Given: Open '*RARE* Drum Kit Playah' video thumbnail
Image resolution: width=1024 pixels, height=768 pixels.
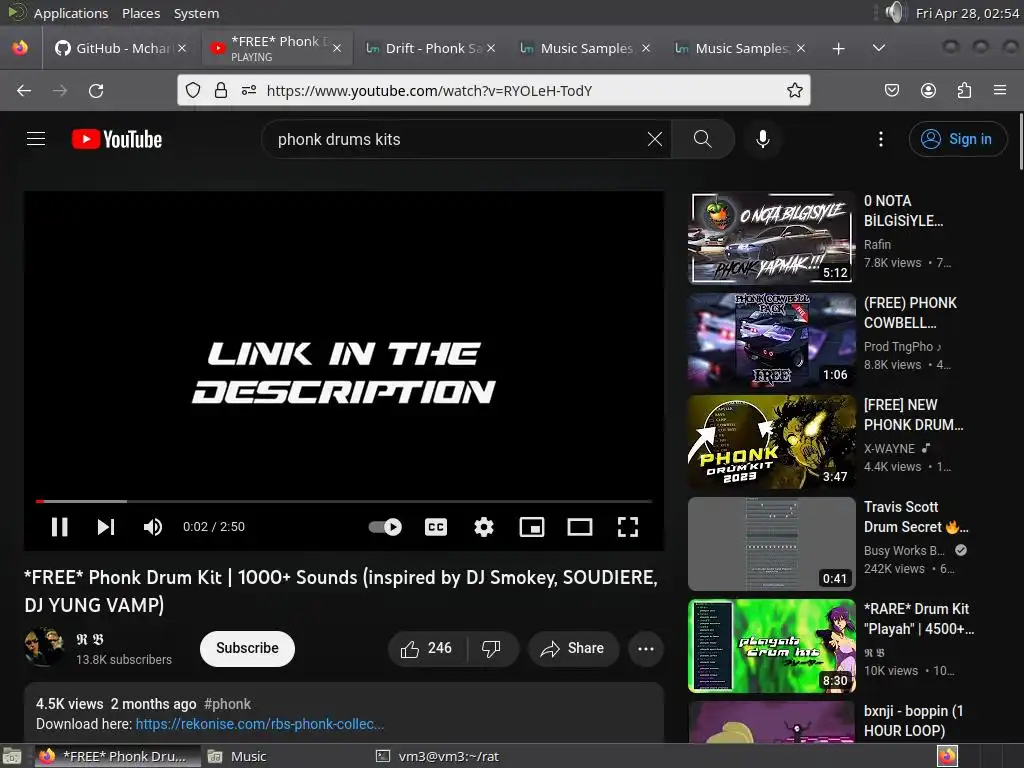Looking at the screenshot, I should [771, 646].
